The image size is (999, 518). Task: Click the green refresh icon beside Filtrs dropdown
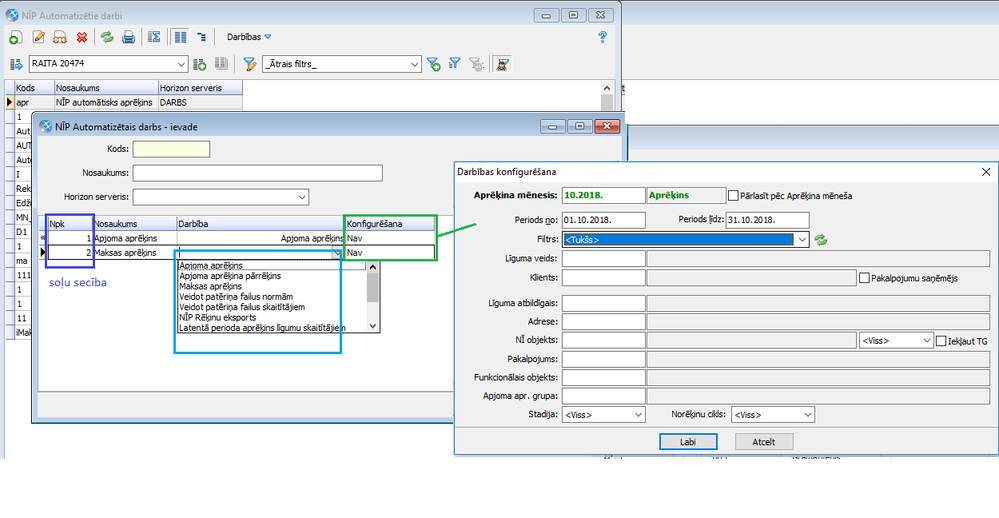click(x=822, y=240)
